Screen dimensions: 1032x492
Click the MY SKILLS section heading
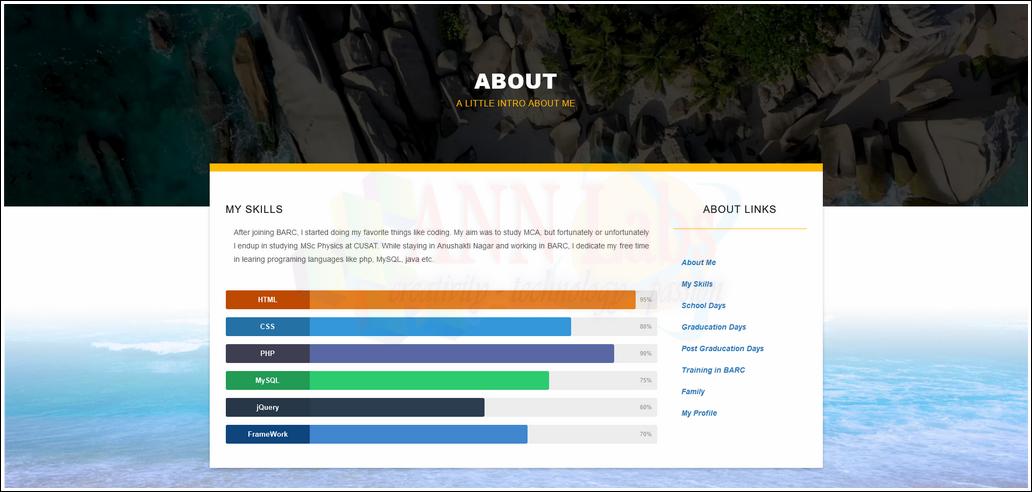pos(254,210)
